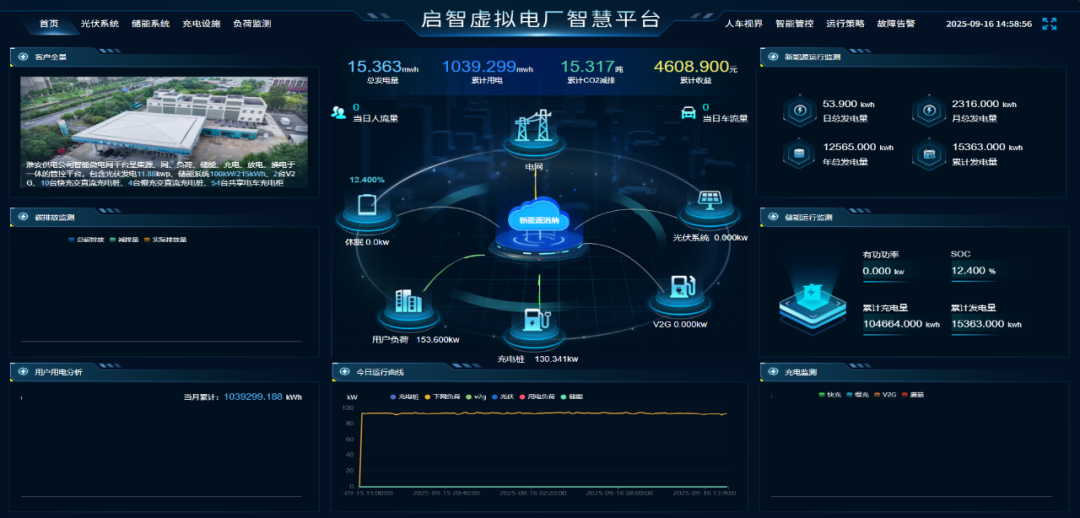Toggle 光伏 series in curve legend
Viewport: 1080px width, 518px height.
pos(503,397)
